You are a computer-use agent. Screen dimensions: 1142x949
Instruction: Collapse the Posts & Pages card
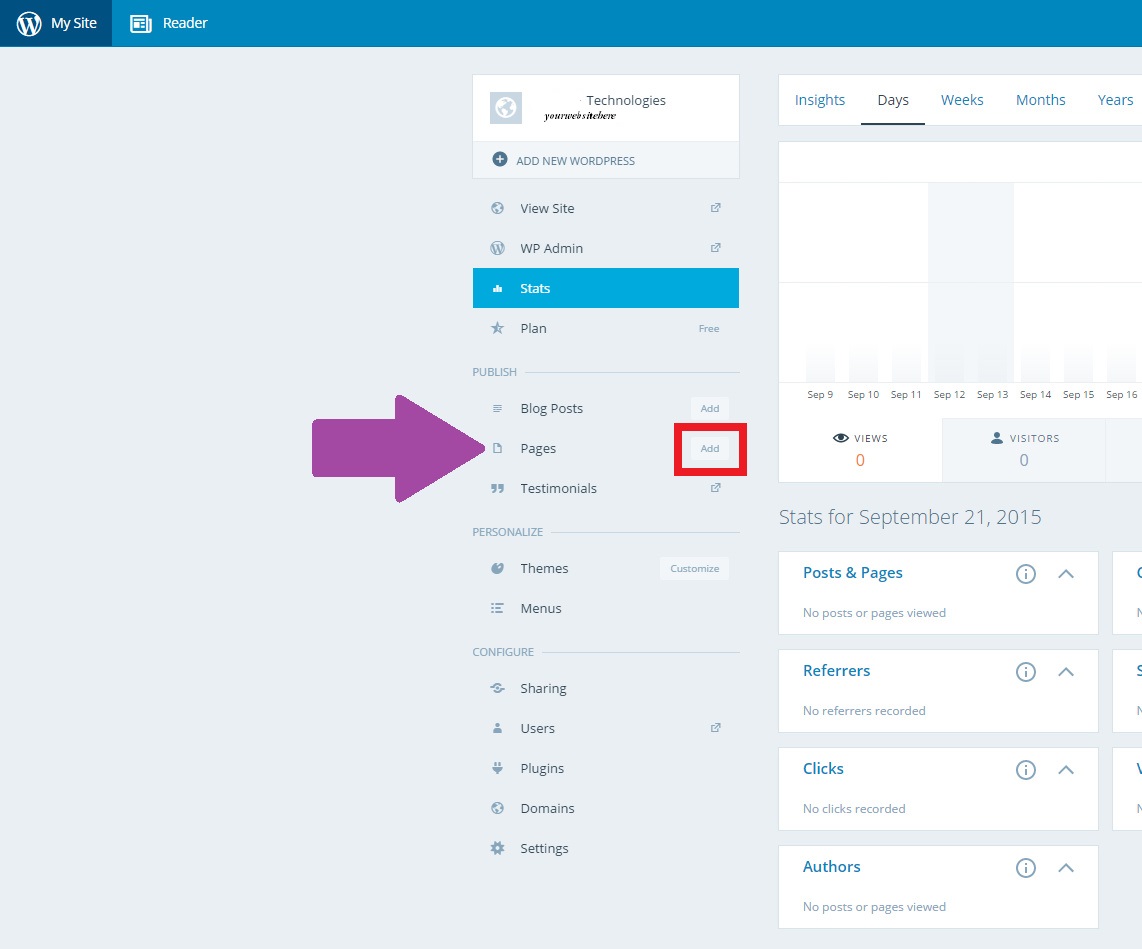[x=1066, y=574]
